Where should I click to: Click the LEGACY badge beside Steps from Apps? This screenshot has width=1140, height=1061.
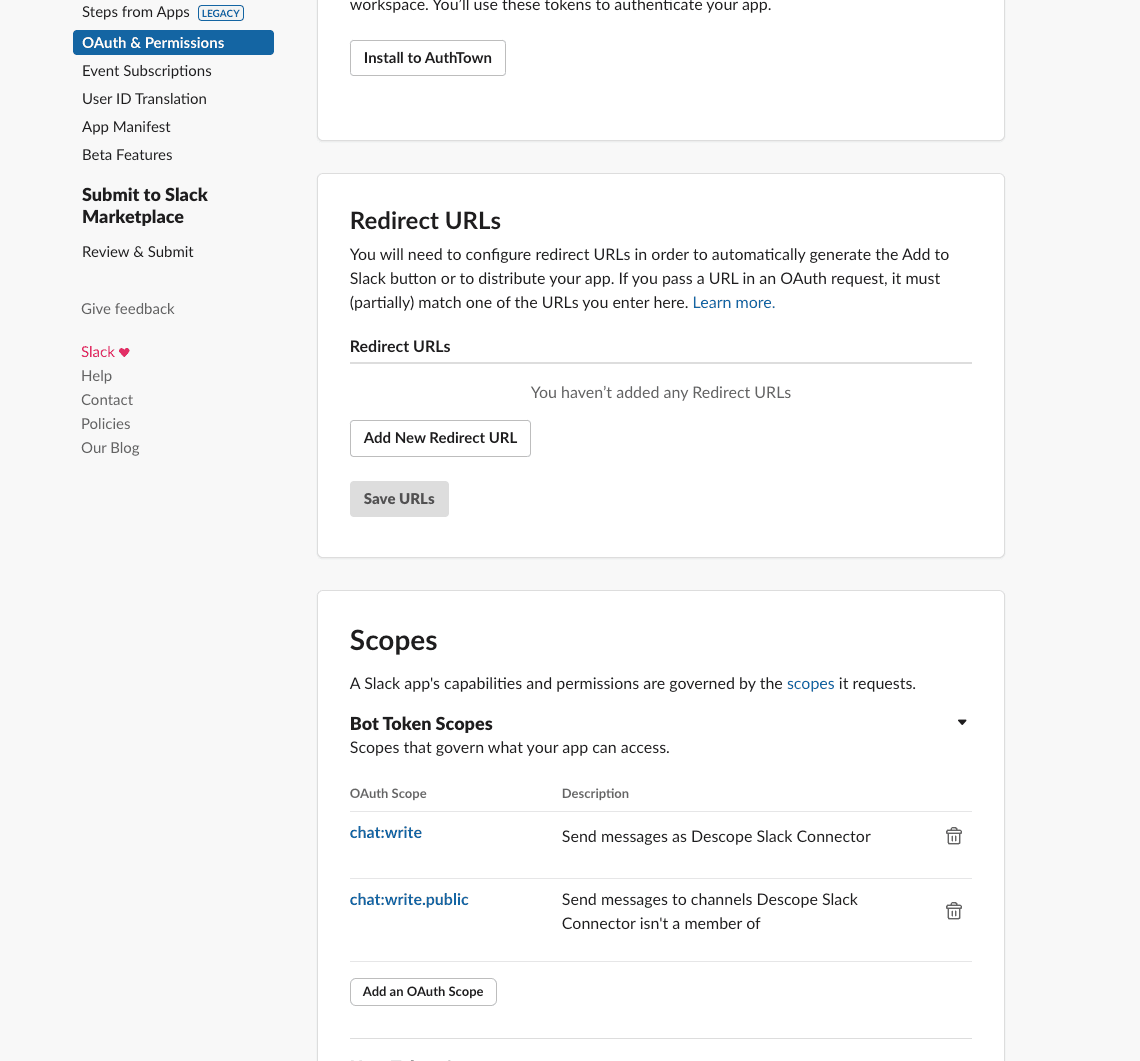220,12
